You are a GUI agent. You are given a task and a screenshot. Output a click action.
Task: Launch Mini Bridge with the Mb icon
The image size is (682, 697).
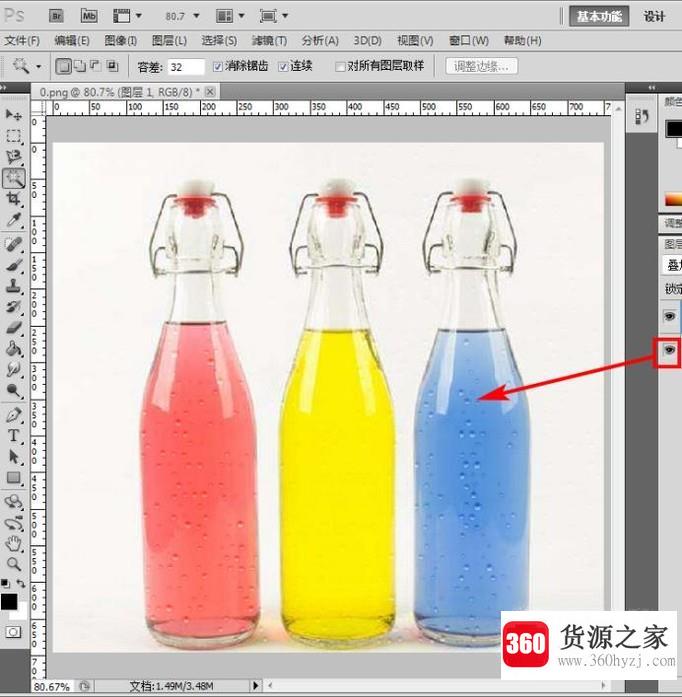(89, 16)
